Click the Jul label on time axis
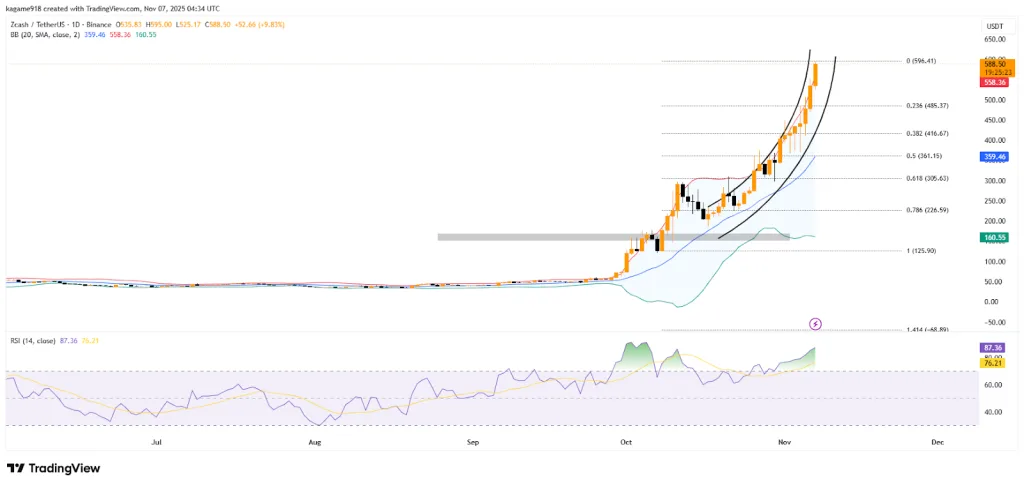Screen dimensions: 1024x486 [x=156, y=442]
